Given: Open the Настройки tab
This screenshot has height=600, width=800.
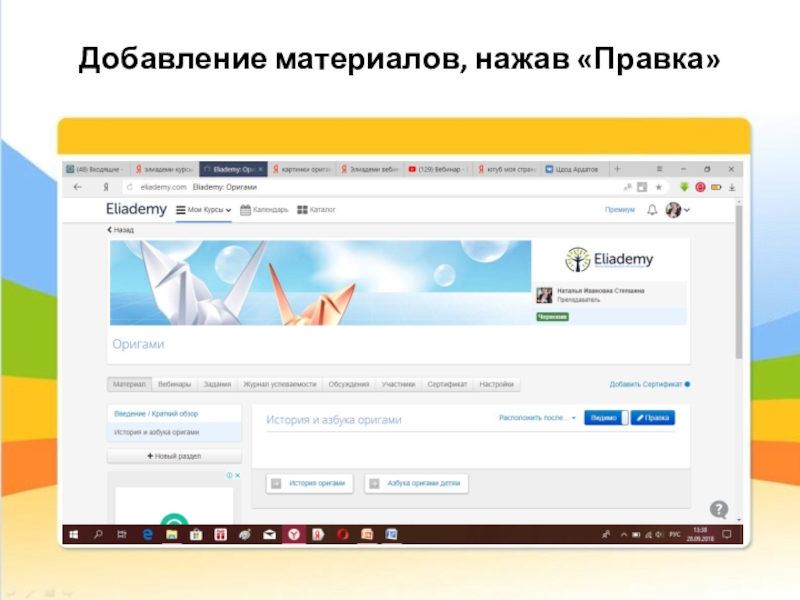Looking at the screenshot, I should pos(496,384).
